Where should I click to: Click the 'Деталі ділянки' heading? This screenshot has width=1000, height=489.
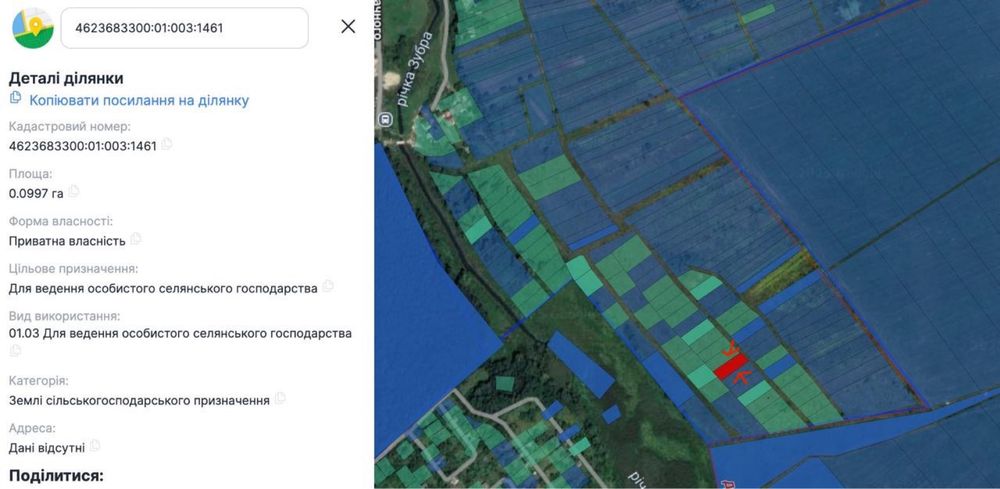tap(66, 78)
